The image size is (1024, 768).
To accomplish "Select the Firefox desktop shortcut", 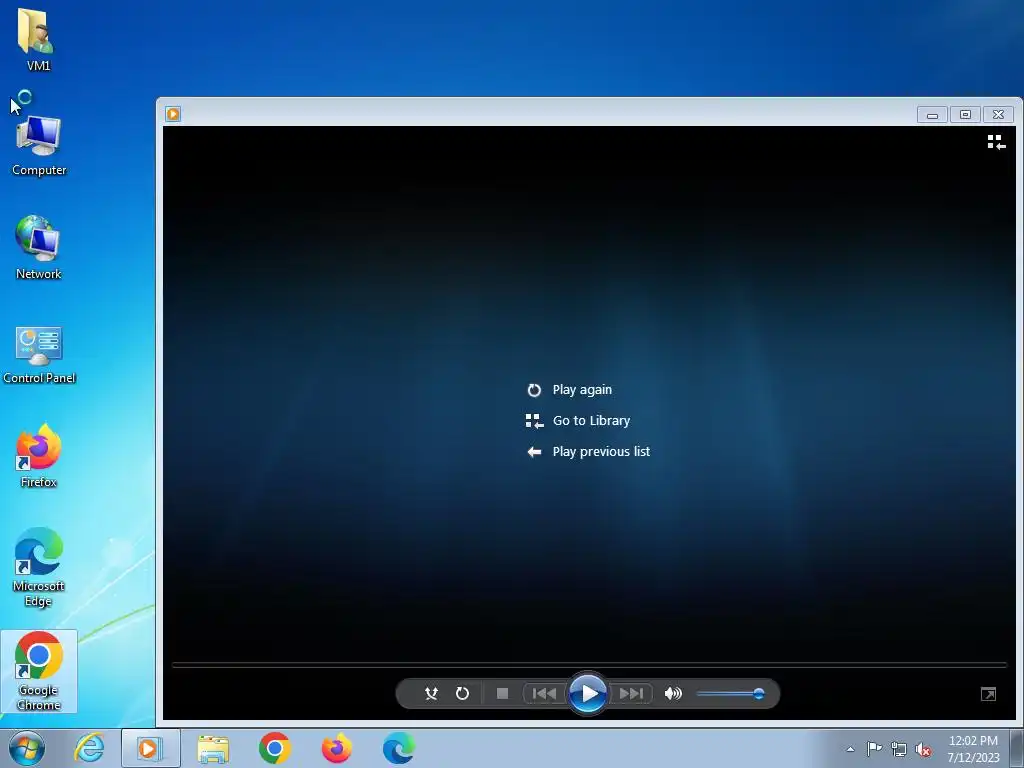I will coord(39,456).
